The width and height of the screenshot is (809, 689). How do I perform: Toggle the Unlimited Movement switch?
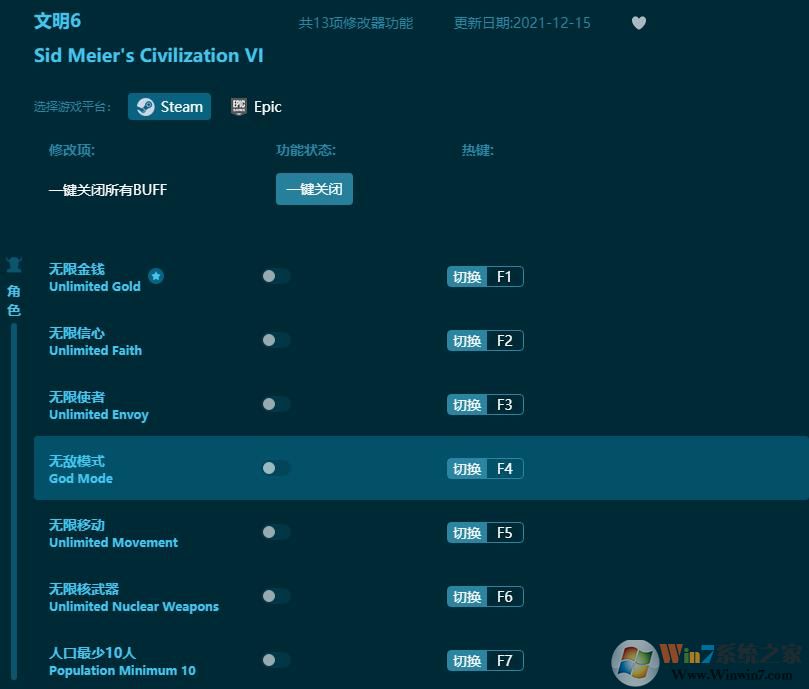point(275,533)
